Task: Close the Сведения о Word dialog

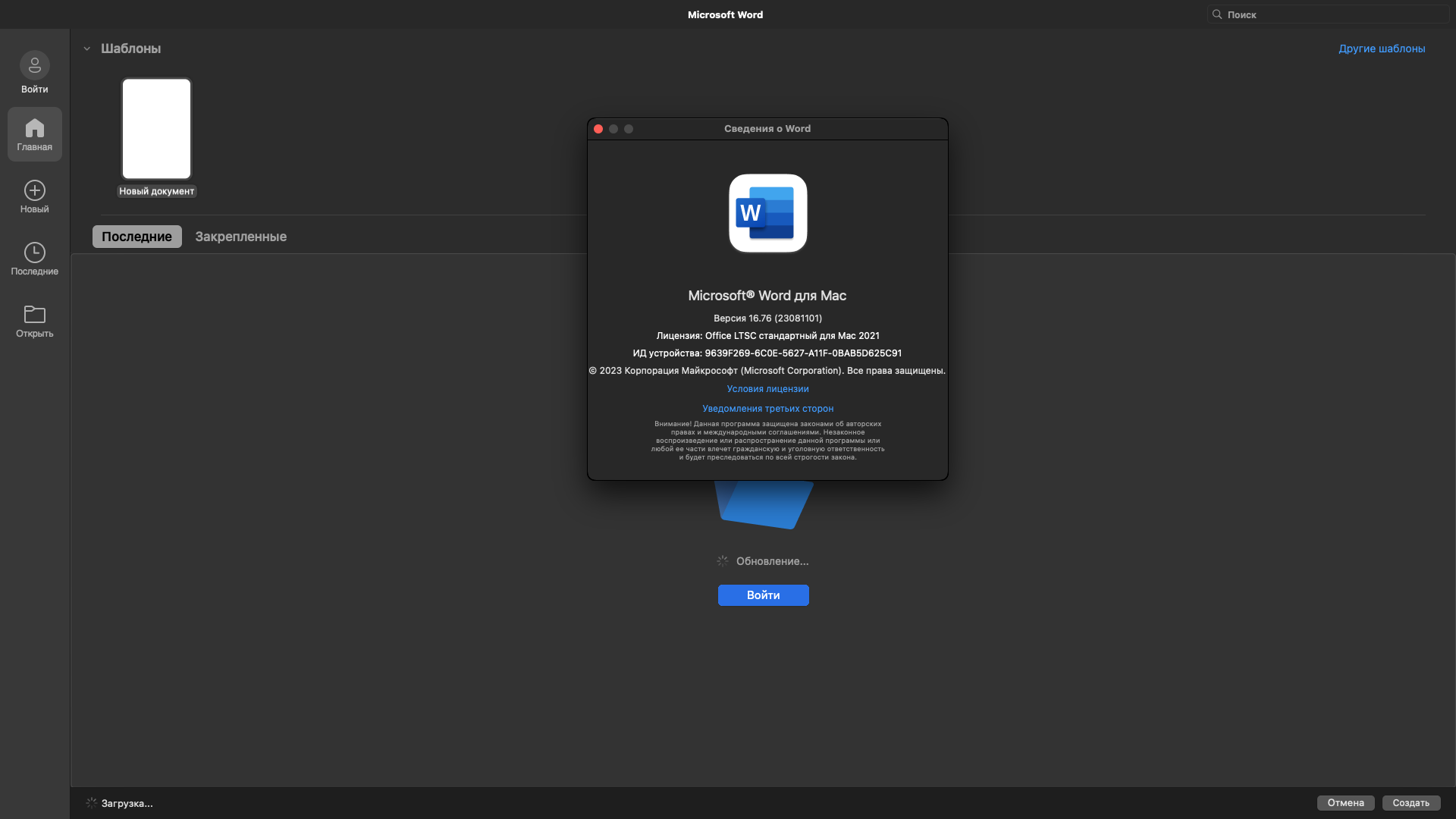Action: point(598,129)
